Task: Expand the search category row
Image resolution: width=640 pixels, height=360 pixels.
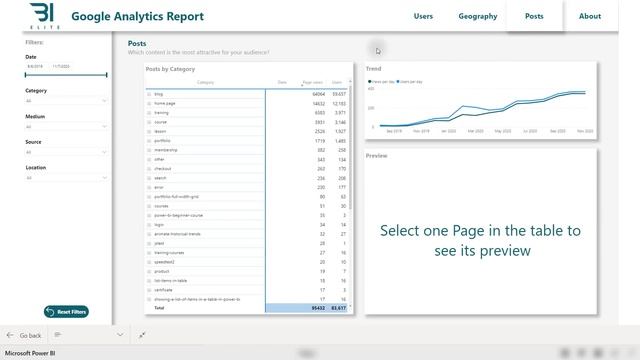Action: (x=149, y=178)
